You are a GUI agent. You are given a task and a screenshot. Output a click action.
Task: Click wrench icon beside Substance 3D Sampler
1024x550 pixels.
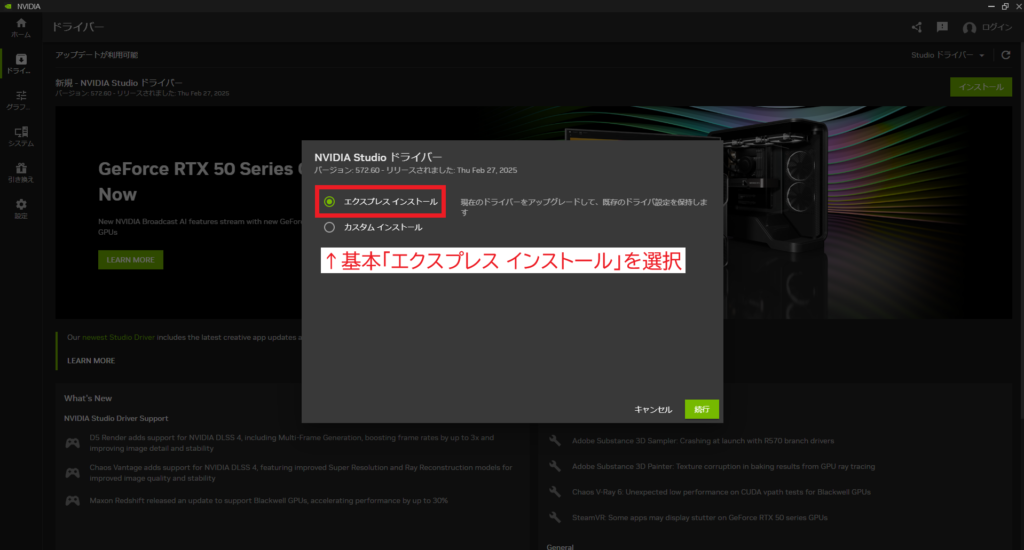554,441
